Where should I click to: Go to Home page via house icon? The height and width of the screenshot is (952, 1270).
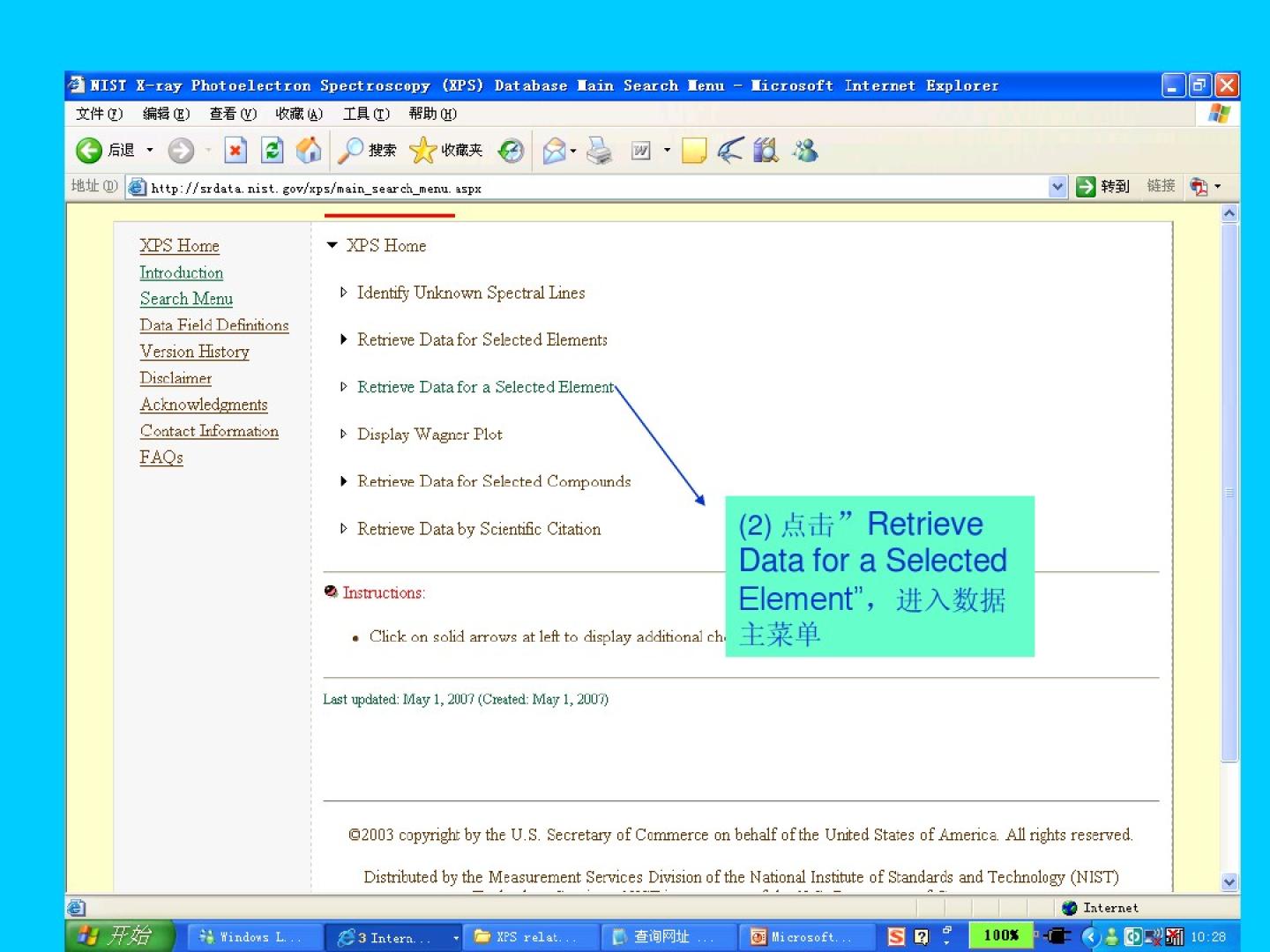click(x=308, y=151)
